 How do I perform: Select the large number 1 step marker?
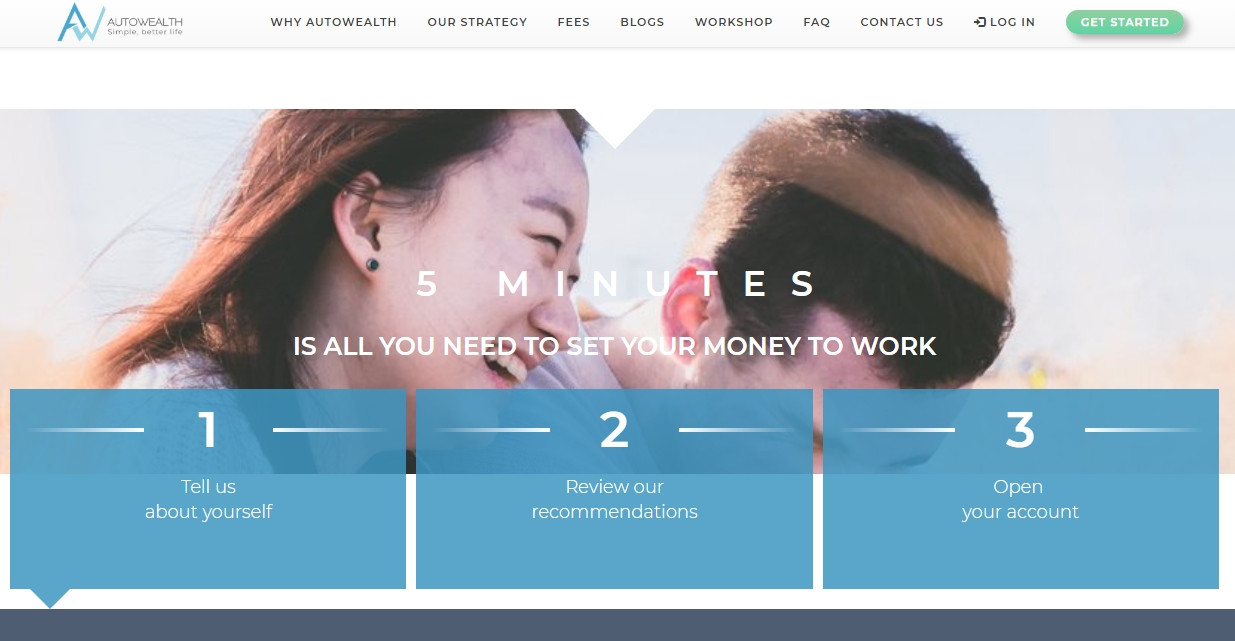[208, 430]
